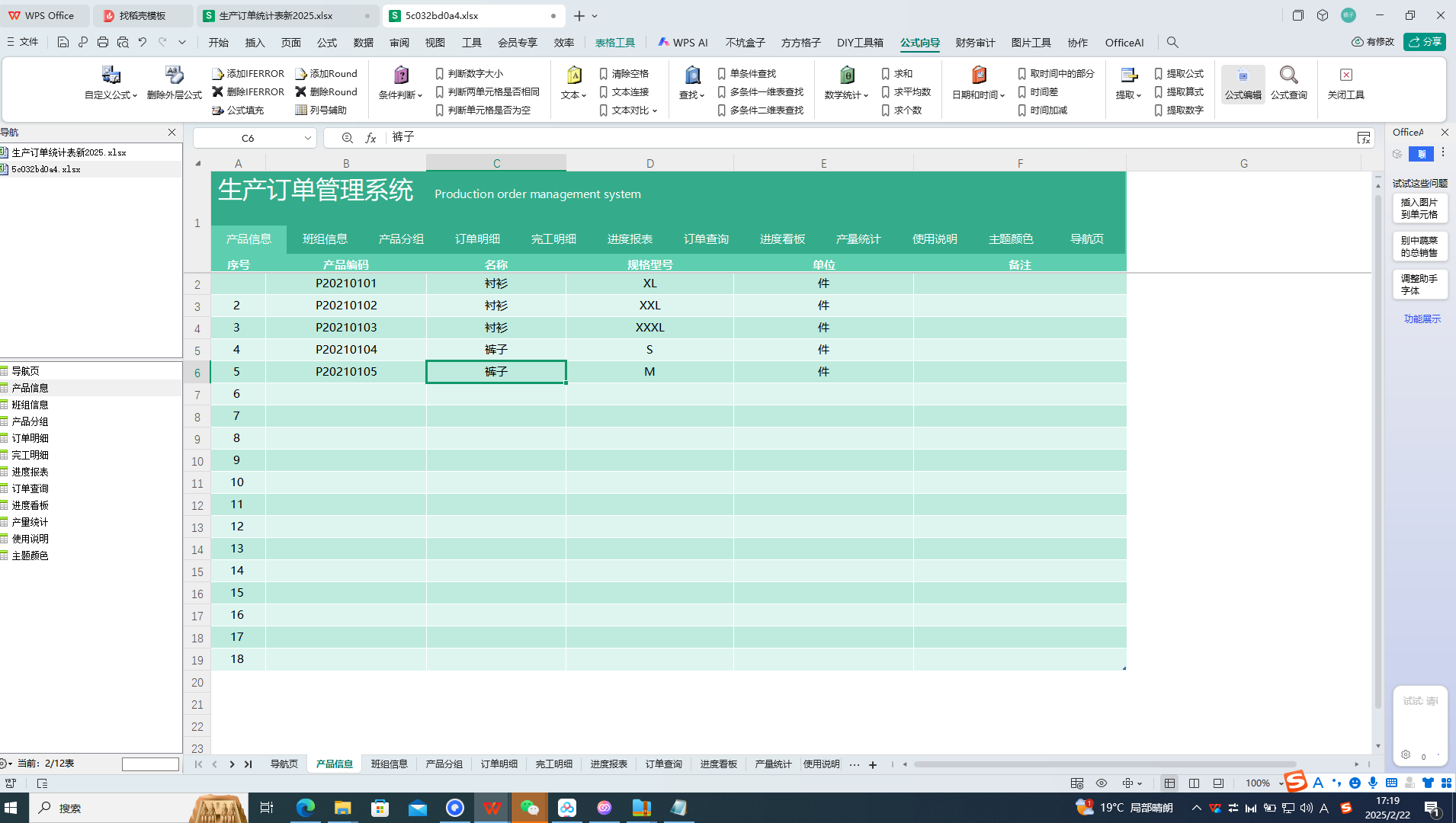This screenshot has height=823, width=1456.
Task: Open the 财务审计 ribbon tab
Action: 975,43
